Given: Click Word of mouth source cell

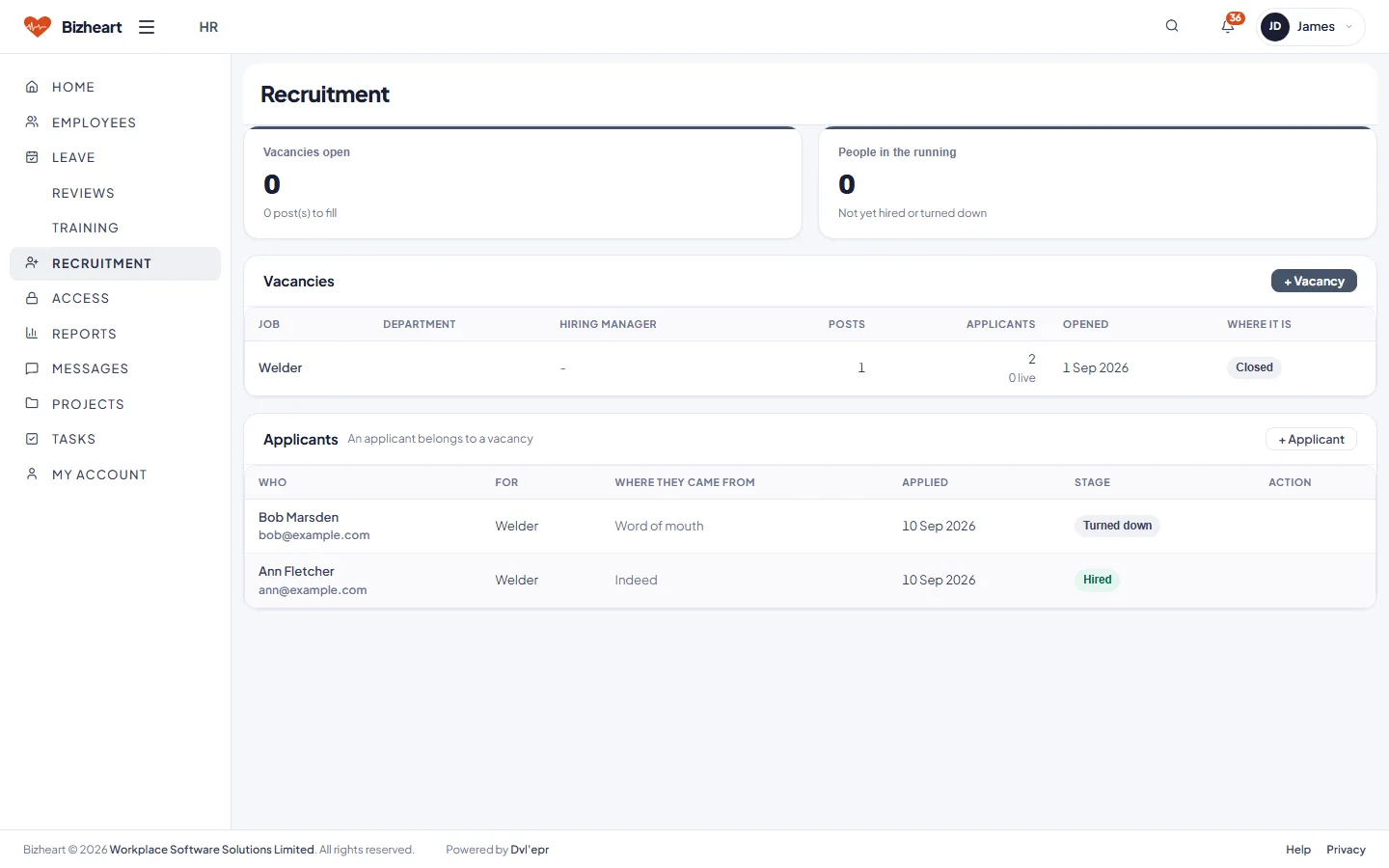Looking at the screenshot, I should pyautogui.click(x=659, y=526).
